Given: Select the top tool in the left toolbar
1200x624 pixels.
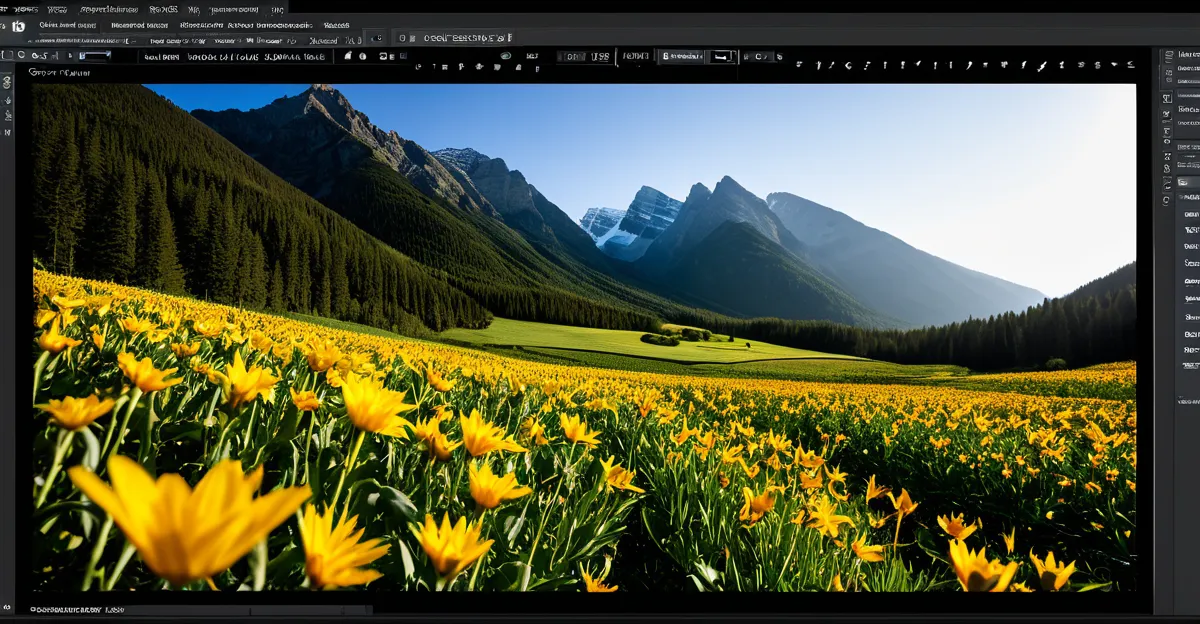Looking at the screenshot, I should [x=8, y=83].
